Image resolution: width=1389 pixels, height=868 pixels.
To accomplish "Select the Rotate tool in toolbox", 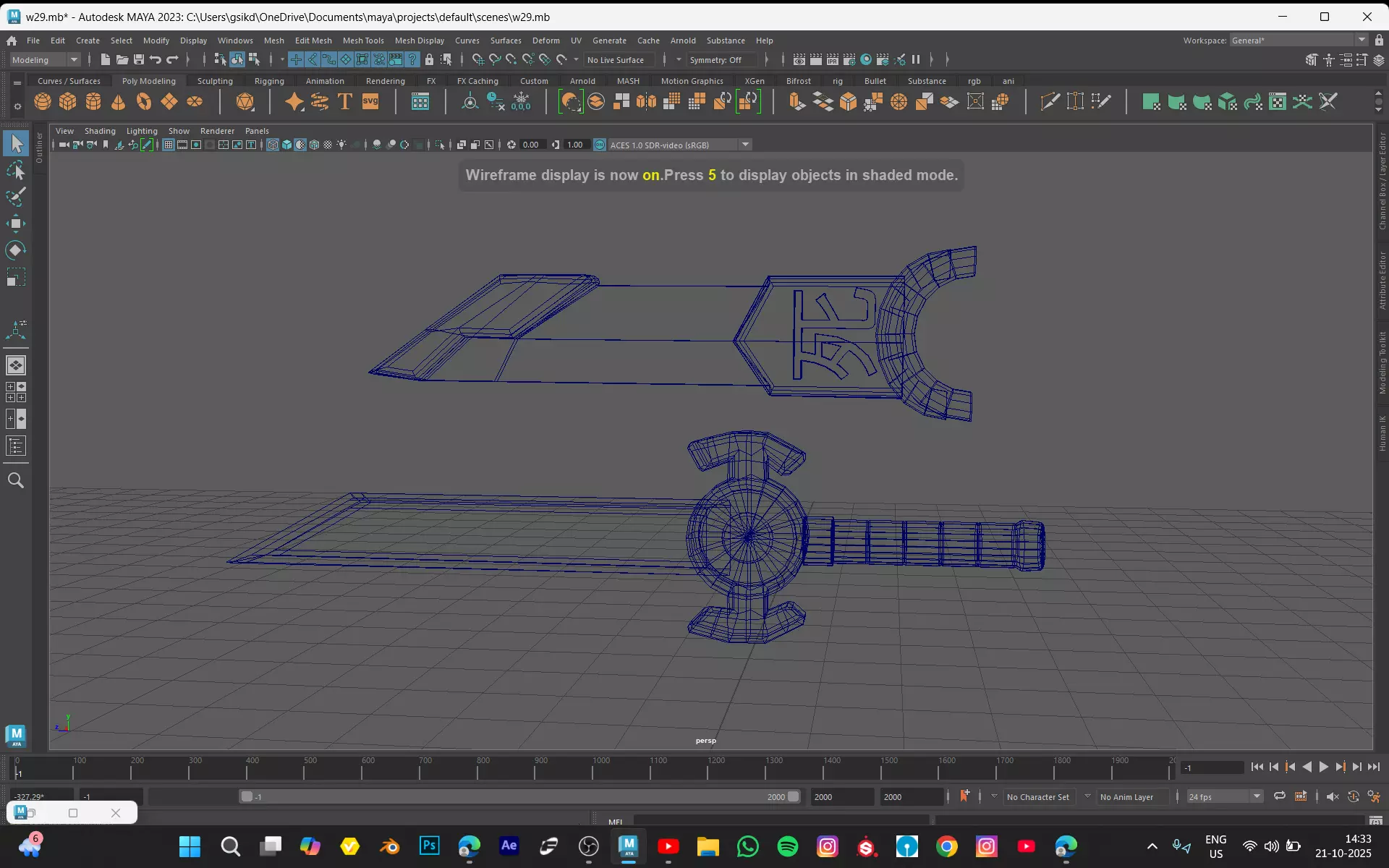I will [x=16, y=250].
